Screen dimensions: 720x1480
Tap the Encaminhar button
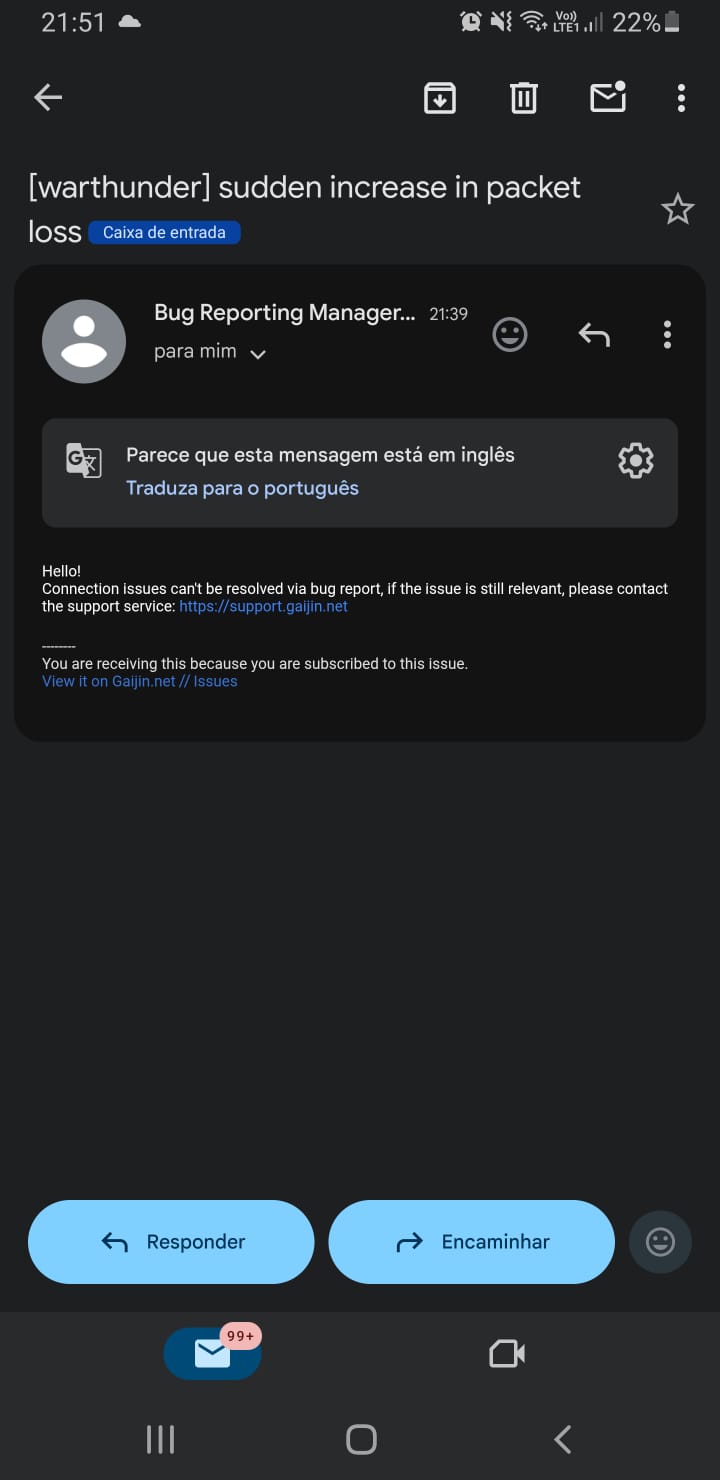[471, 1242]
